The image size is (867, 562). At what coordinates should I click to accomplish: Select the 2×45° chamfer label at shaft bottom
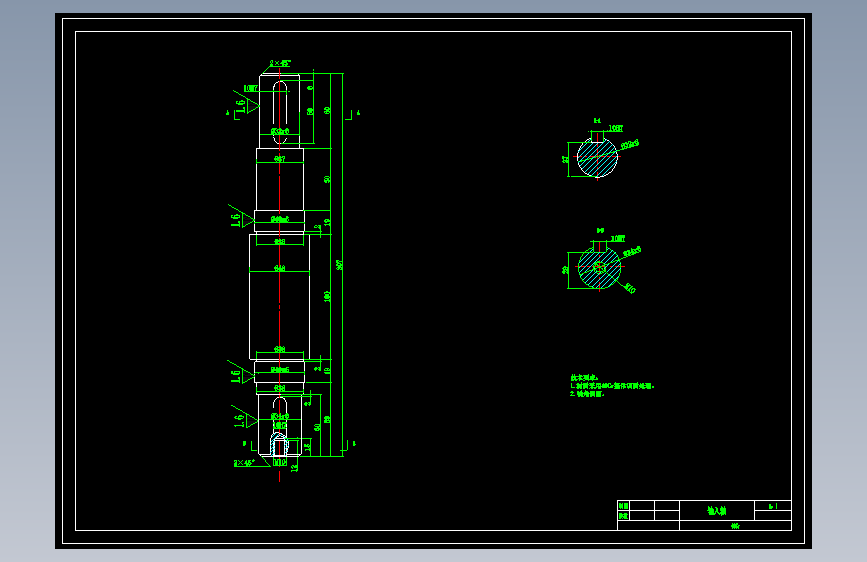click(x=244, y=462)
